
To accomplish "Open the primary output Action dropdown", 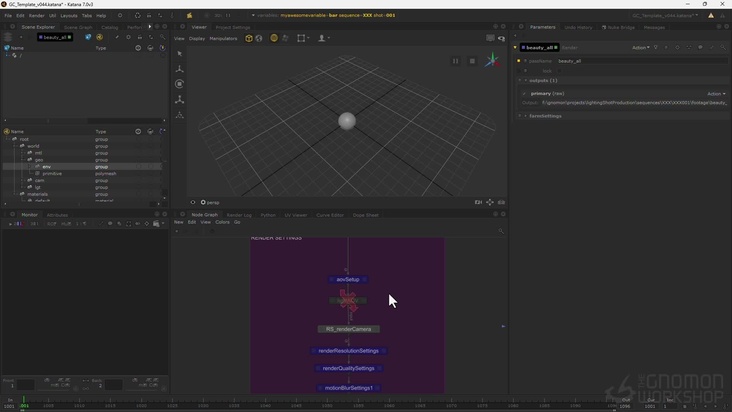I will click(x=716, y=93).
